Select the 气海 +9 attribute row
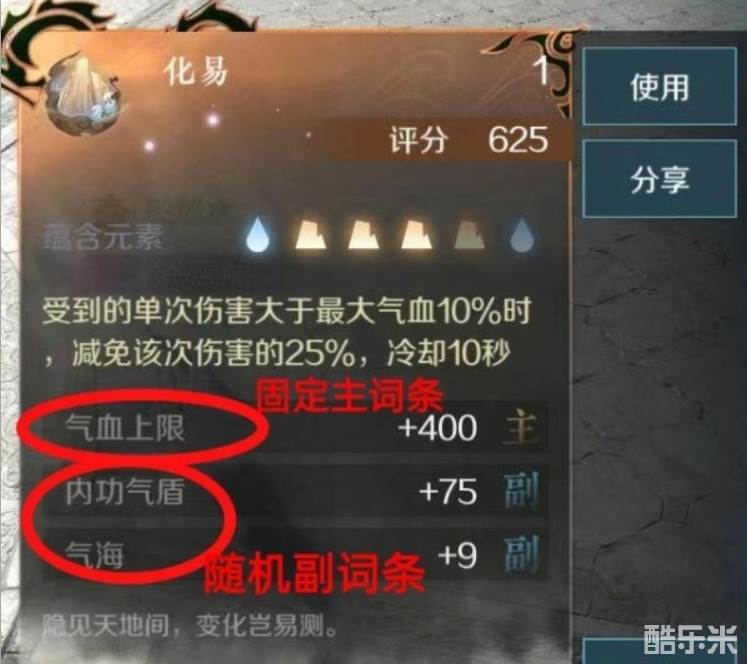747x664 pixels. 295,554
